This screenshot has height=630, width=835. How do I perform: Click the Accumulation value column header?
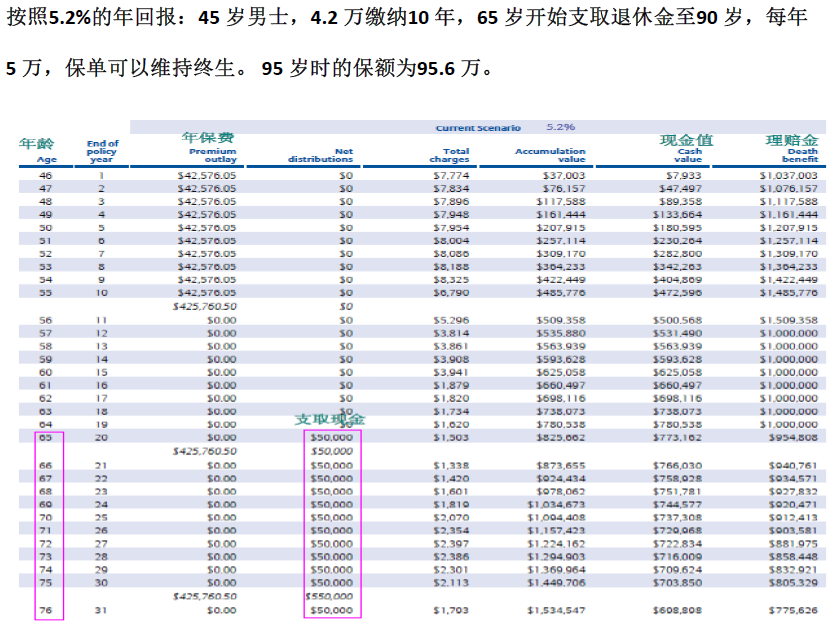click(x=550, y=156)
